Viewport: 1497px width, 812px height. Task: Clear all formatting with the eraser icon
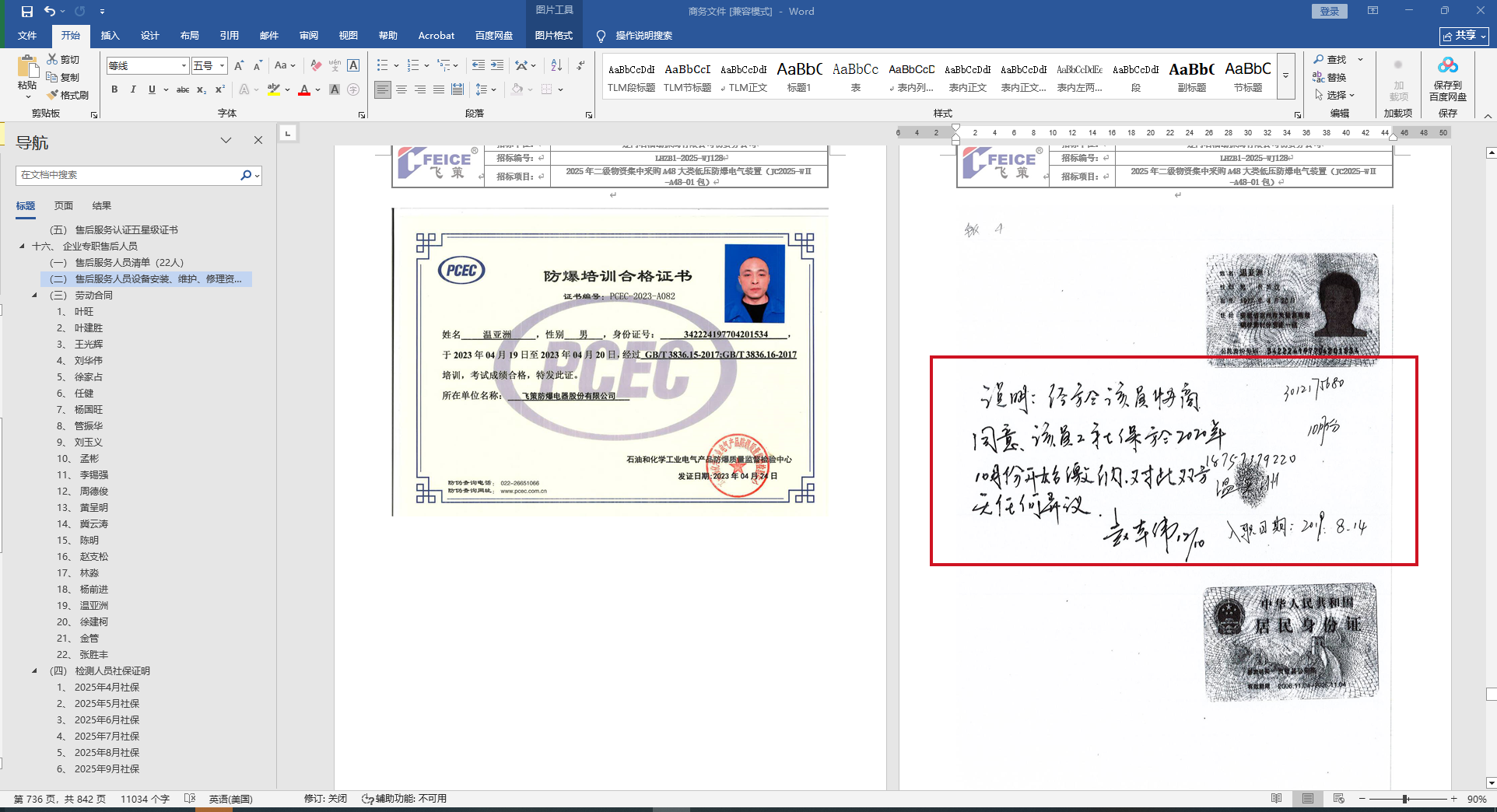tap(316, 66)
